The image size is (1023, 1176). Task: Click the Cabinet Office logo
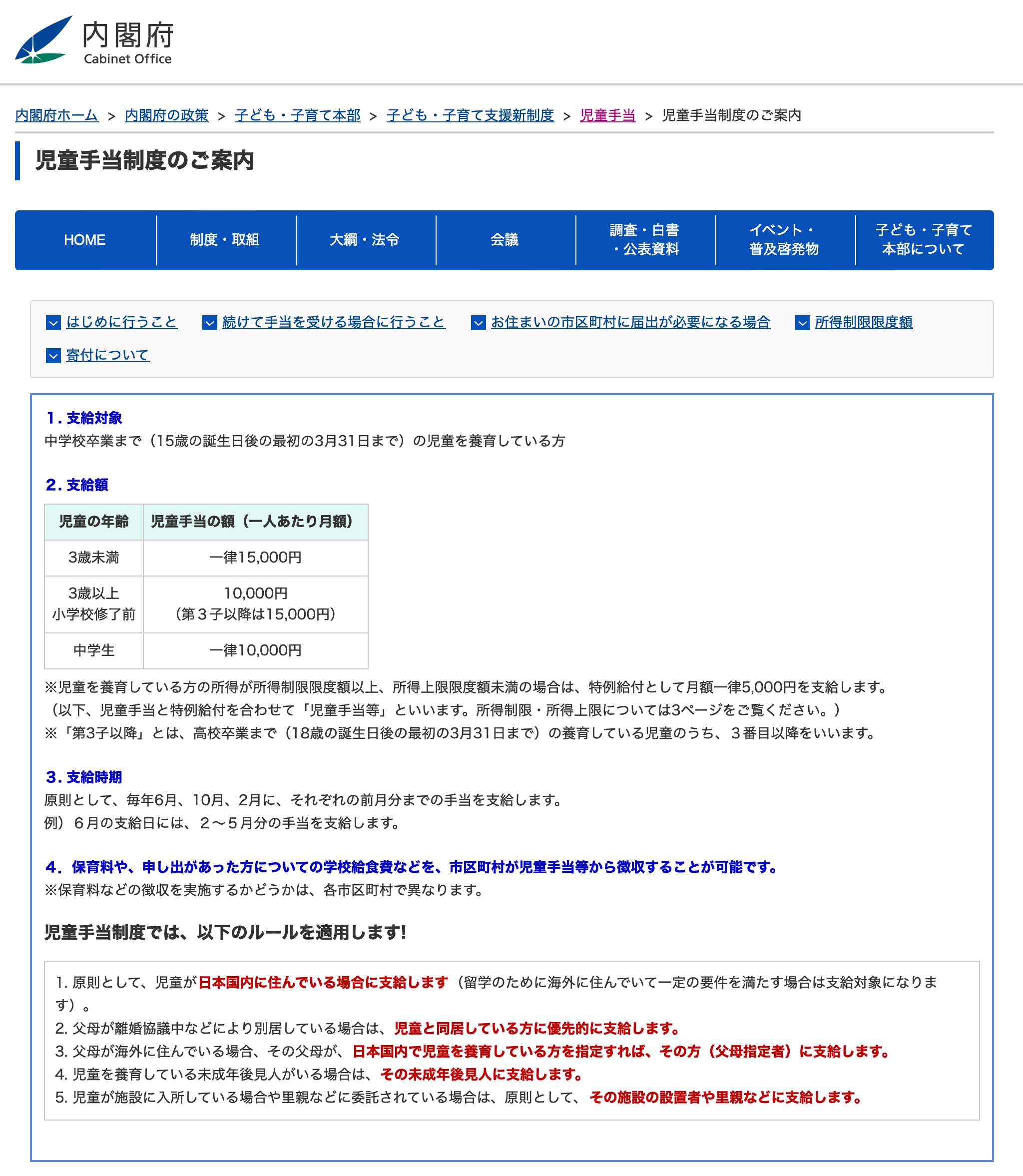[x=97, y=40]
